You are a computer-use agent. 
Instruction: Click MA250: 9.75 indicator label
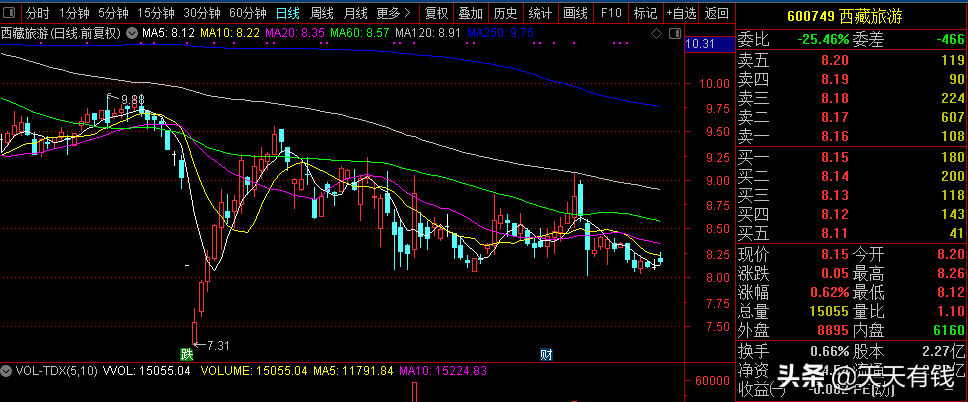[500, 33]
